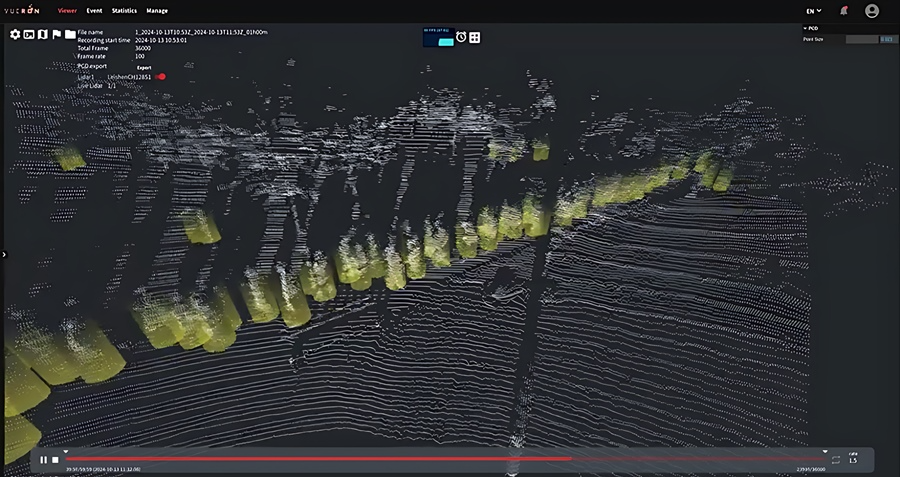
Task: Collapse the PCD panel section
Action: click(806, 28)
